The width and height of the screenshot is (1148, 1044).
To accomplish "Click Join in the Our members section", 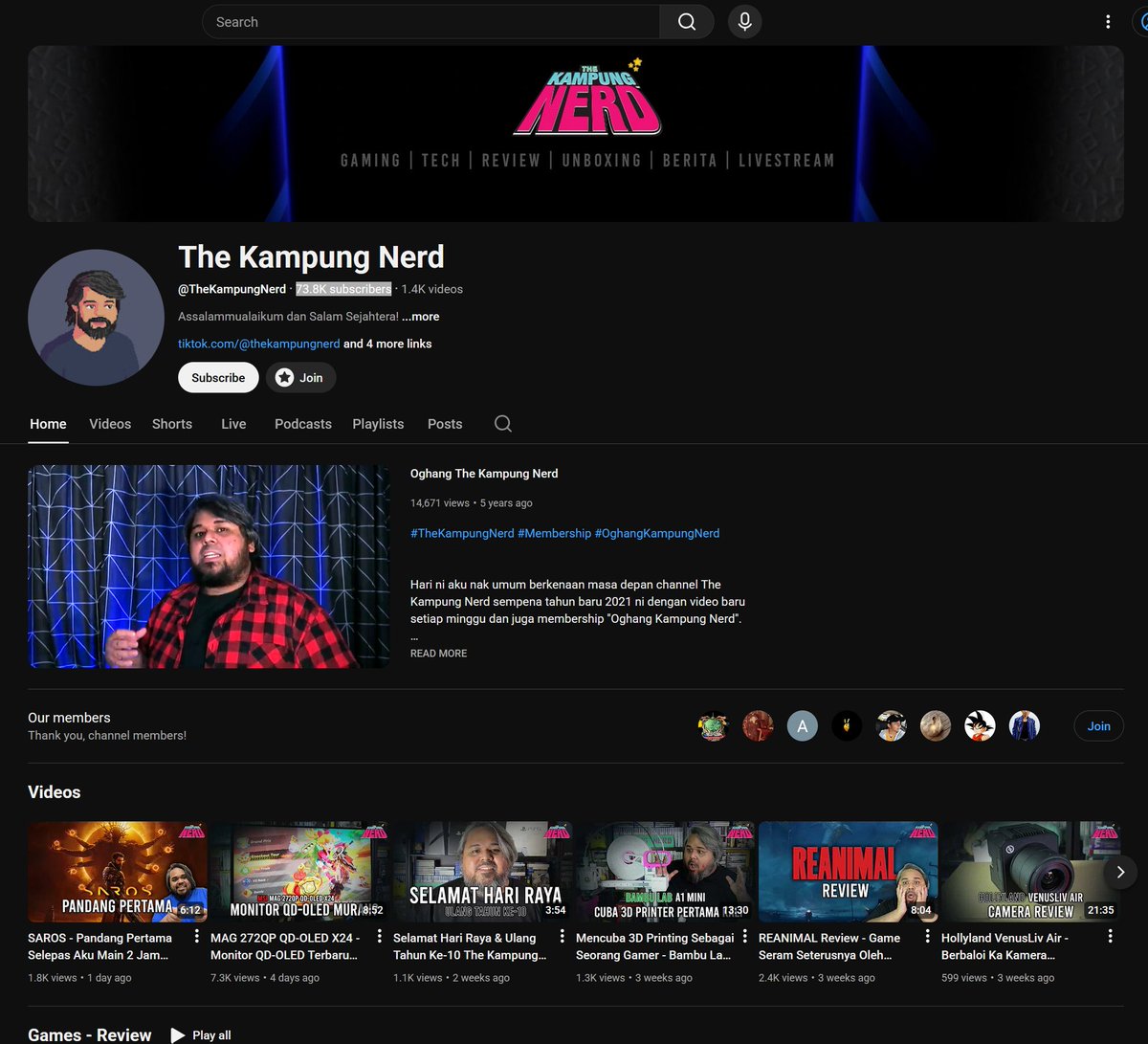I will (1098, 726).
